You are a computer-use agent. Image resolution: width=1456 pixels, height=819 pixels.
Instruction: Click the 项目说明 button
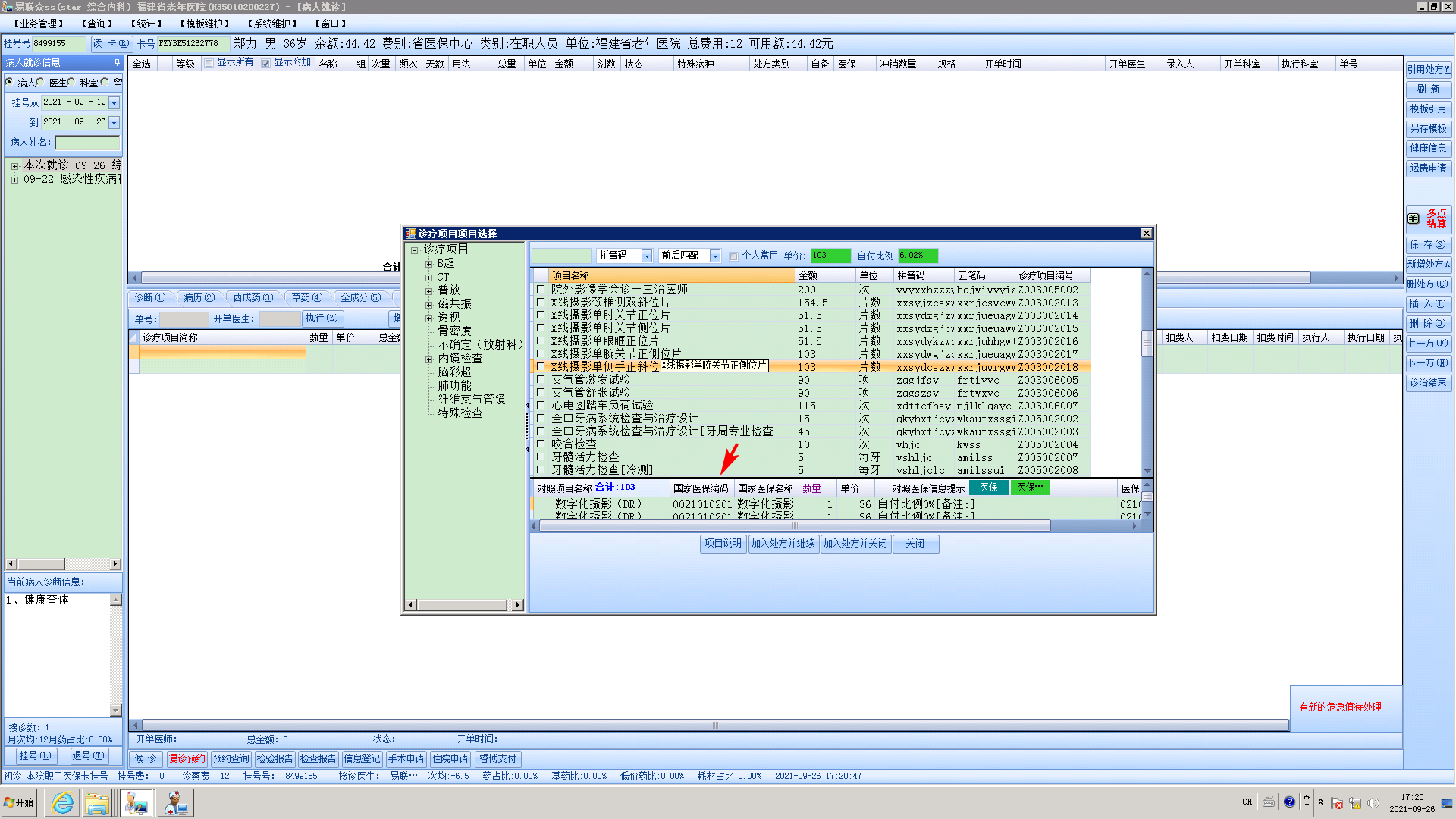(723, 543)
